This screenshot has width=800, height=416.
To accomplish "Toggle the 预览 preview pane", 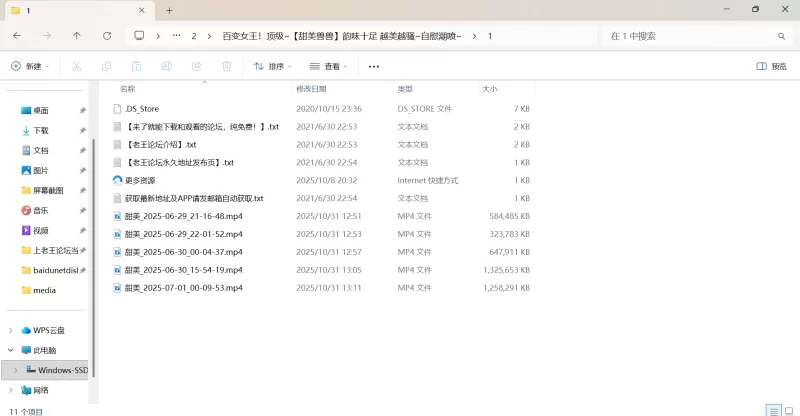I will click(771, 66).
